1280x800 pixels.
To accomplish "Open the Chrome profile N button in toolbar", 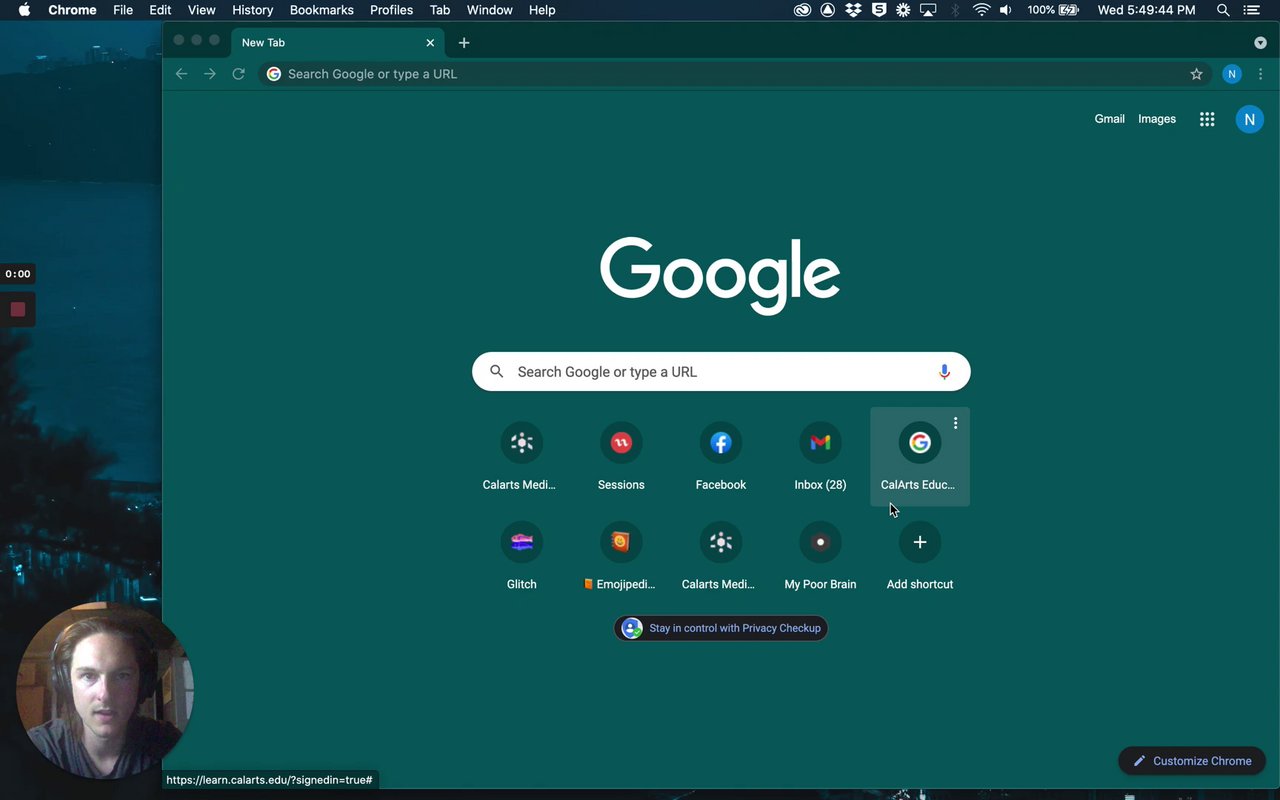I will coord(1232,74).
